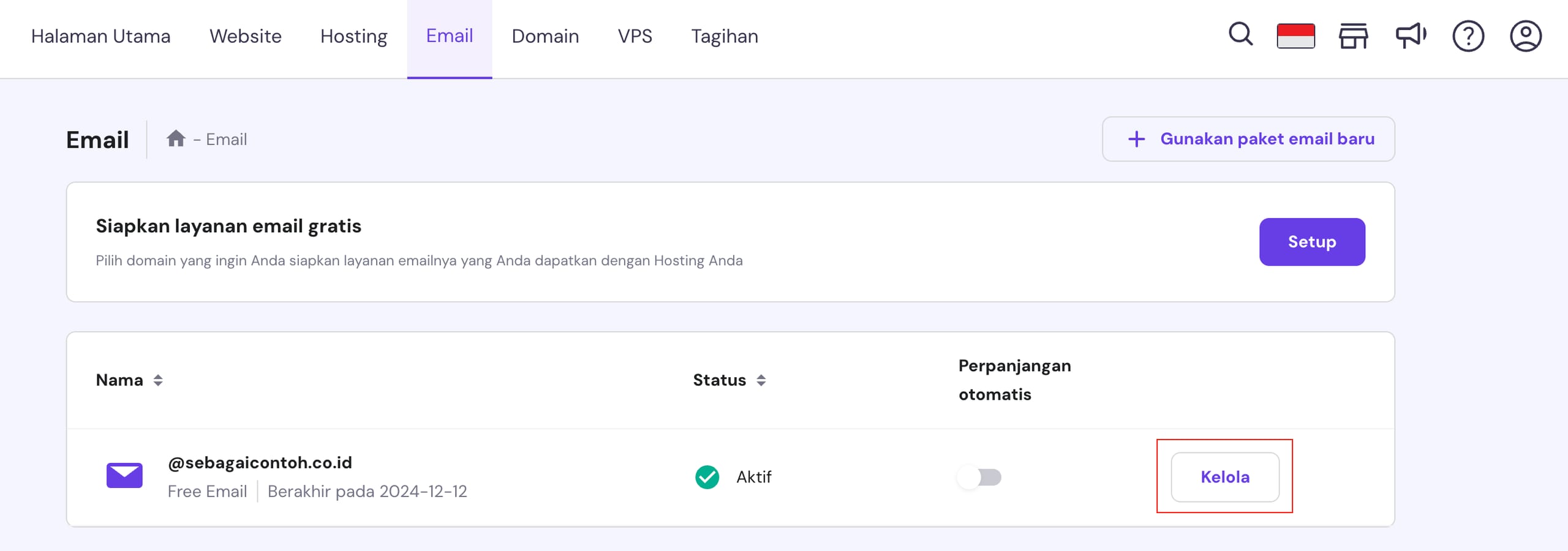This screenshot has height=551, width=1568.
Task: Click the green Aktif status checkmark
Action: tap(707, 477)
